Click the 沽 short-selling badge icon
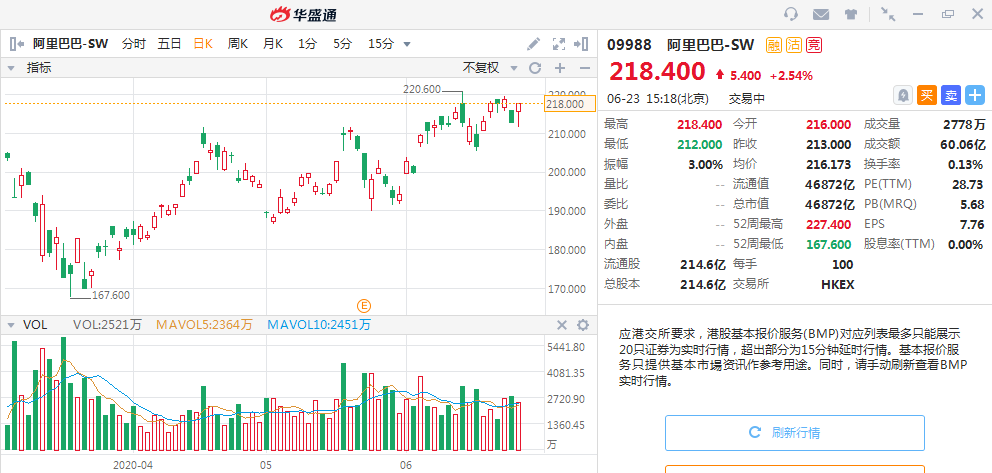The height and width of the screenshot is (473, 992). point(794,45)
